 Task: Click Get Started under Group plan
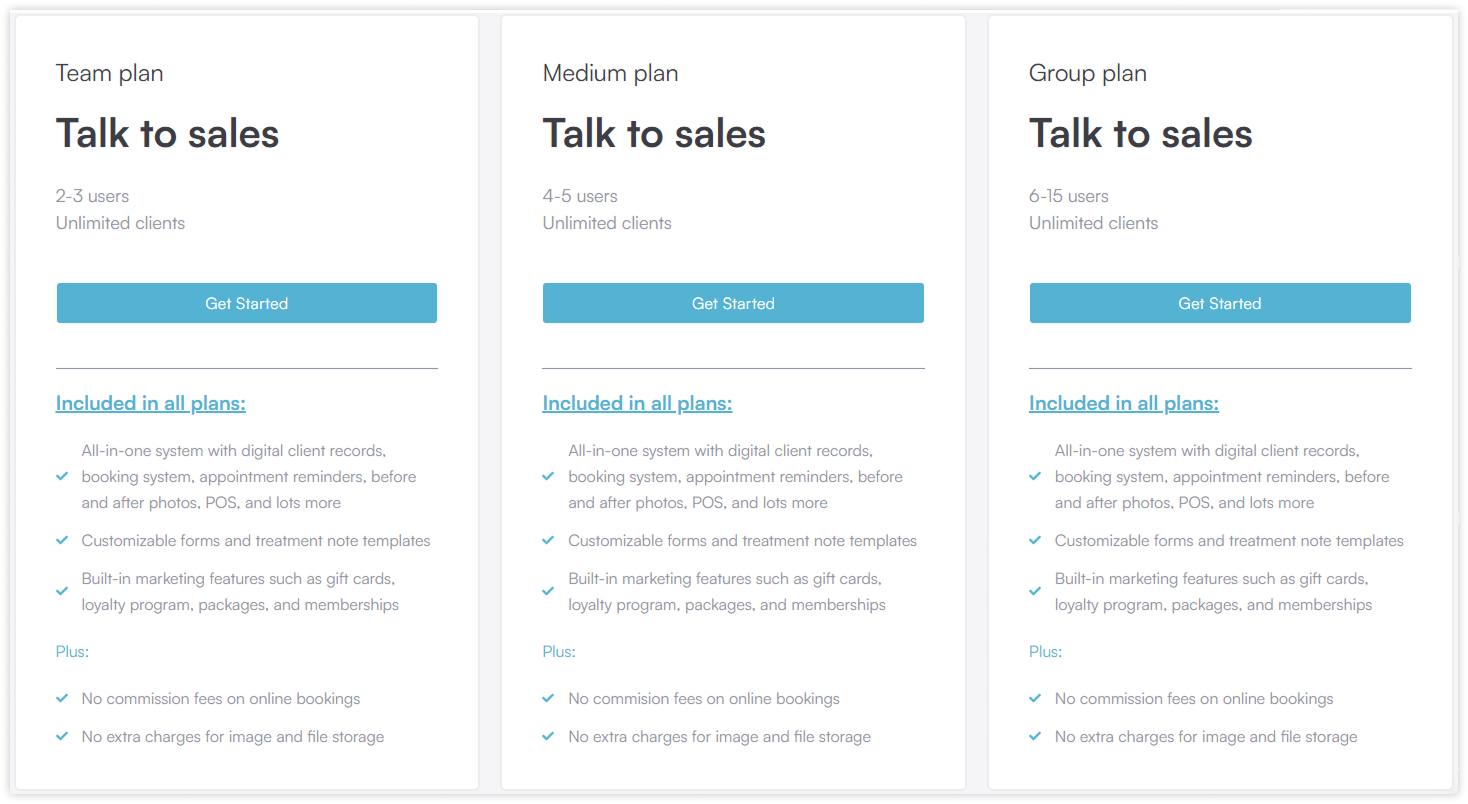tap(1220, 303)
